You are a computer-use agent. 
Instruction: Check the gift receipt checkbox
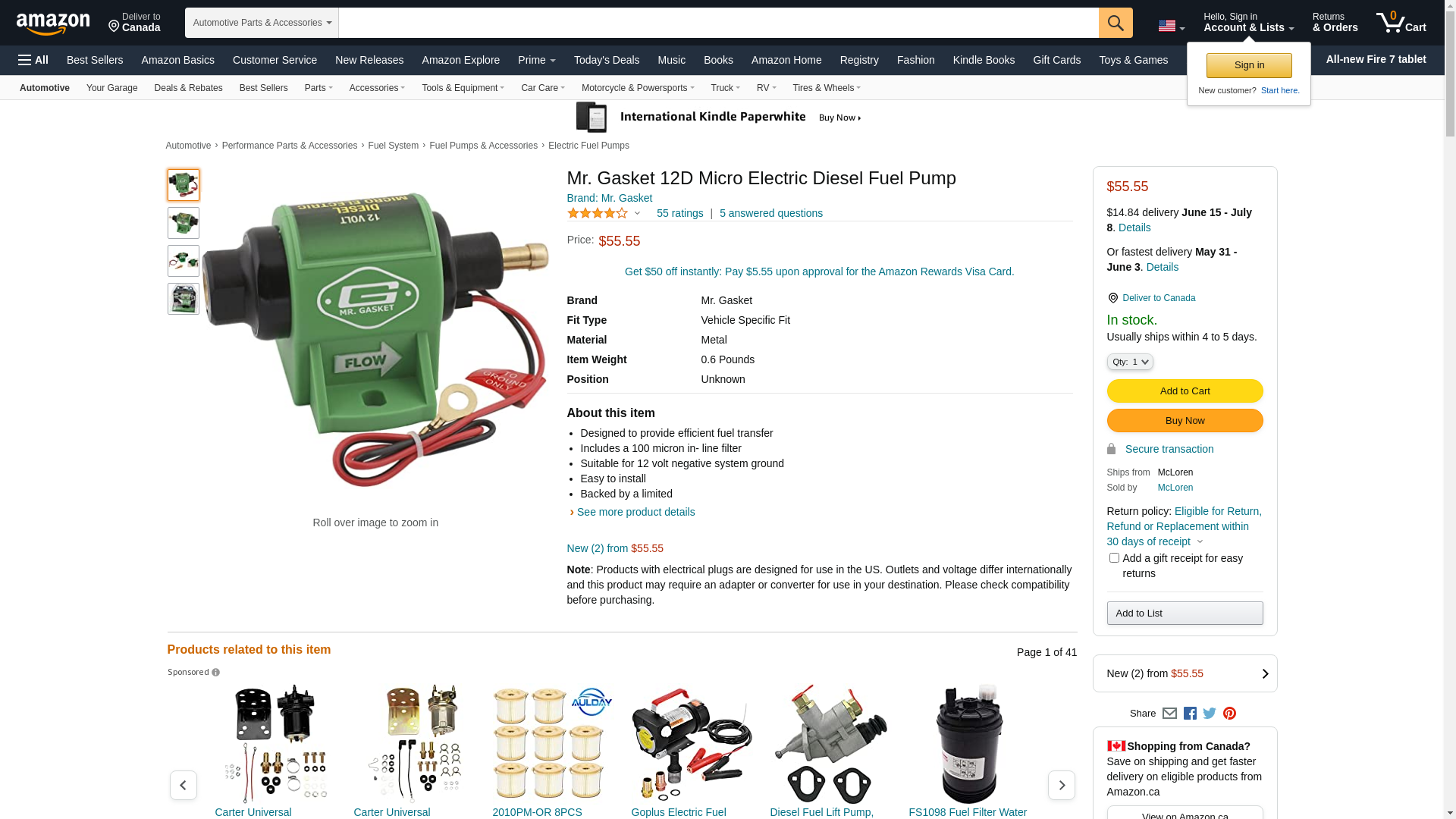[x=1114, y=558]
